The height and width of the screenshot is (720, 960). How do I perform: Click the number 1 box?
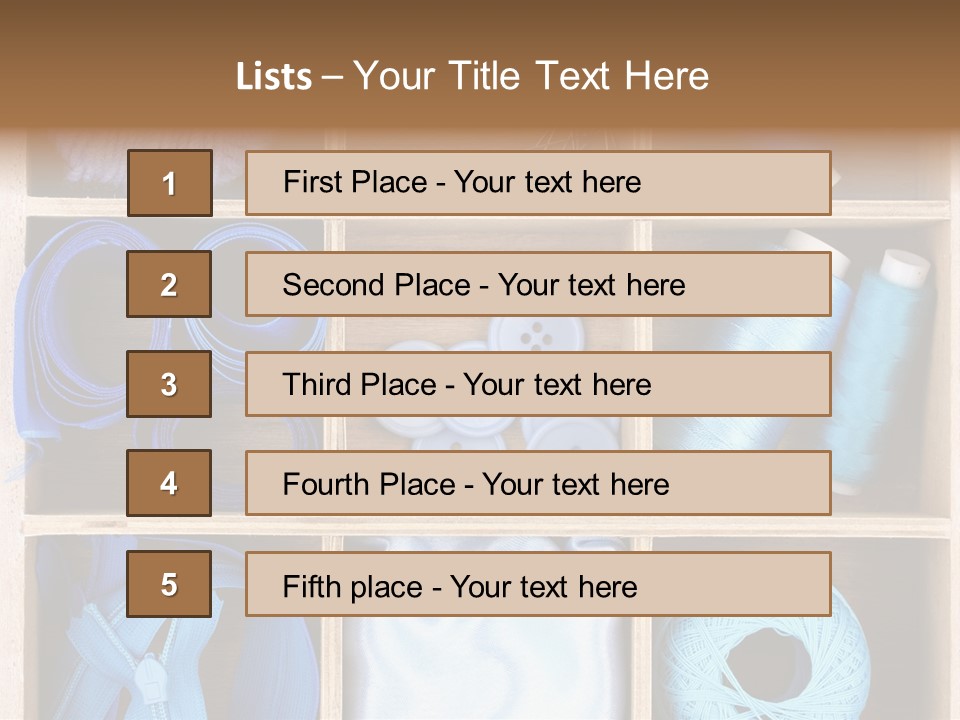pos(169,183)
